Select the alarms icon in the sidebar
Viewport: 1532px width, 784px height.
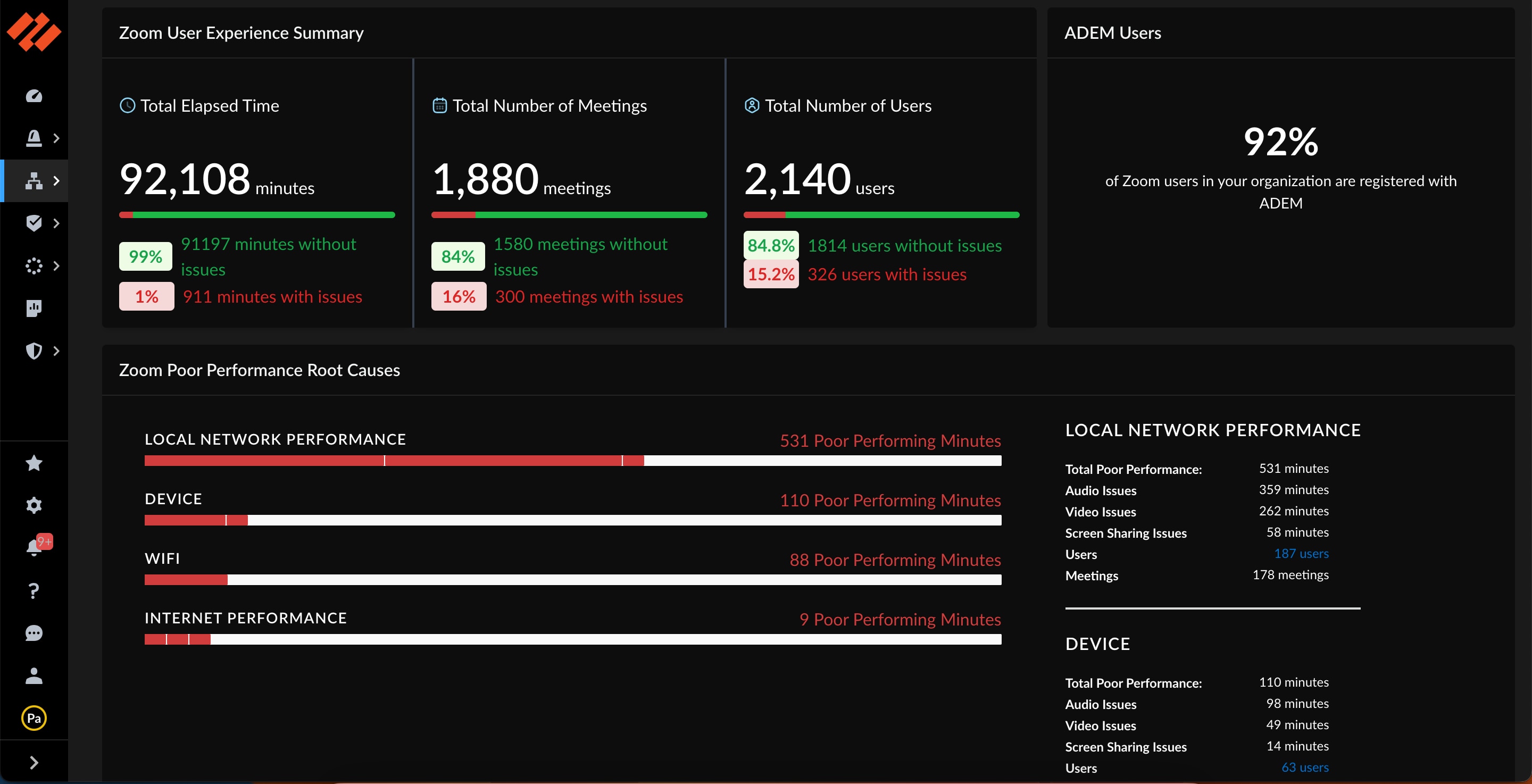34,138
